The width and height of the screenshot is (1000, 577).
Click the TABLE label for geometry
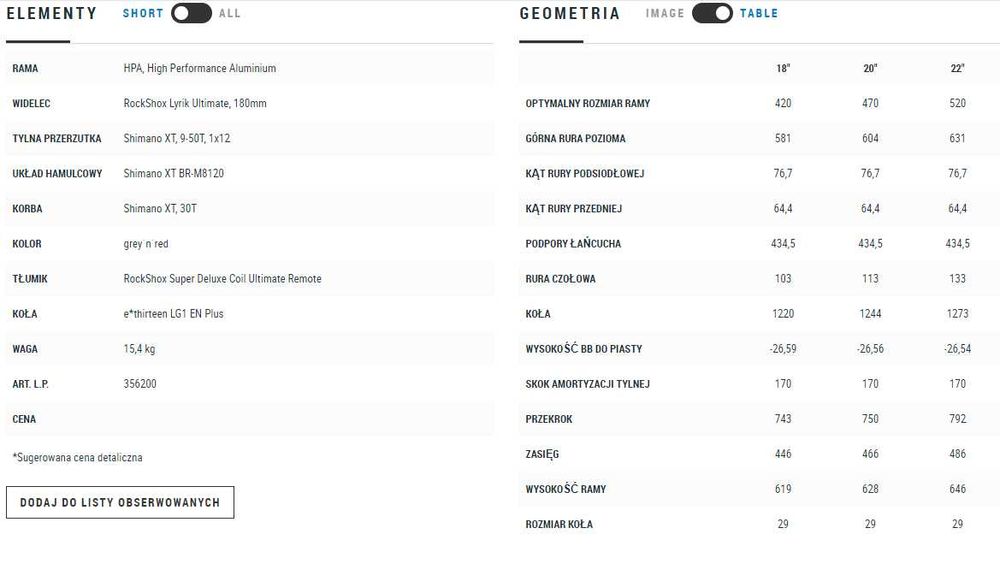[x=759, y=13]
